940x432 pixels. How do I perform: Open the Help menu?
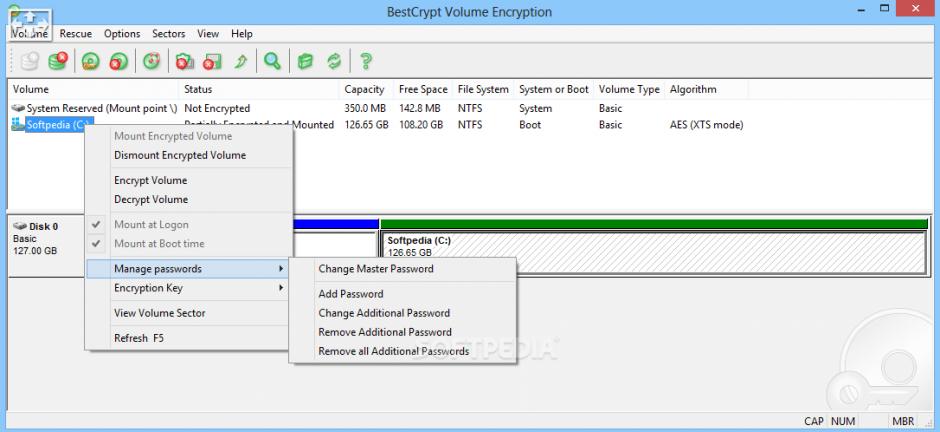tap(242, 34)
